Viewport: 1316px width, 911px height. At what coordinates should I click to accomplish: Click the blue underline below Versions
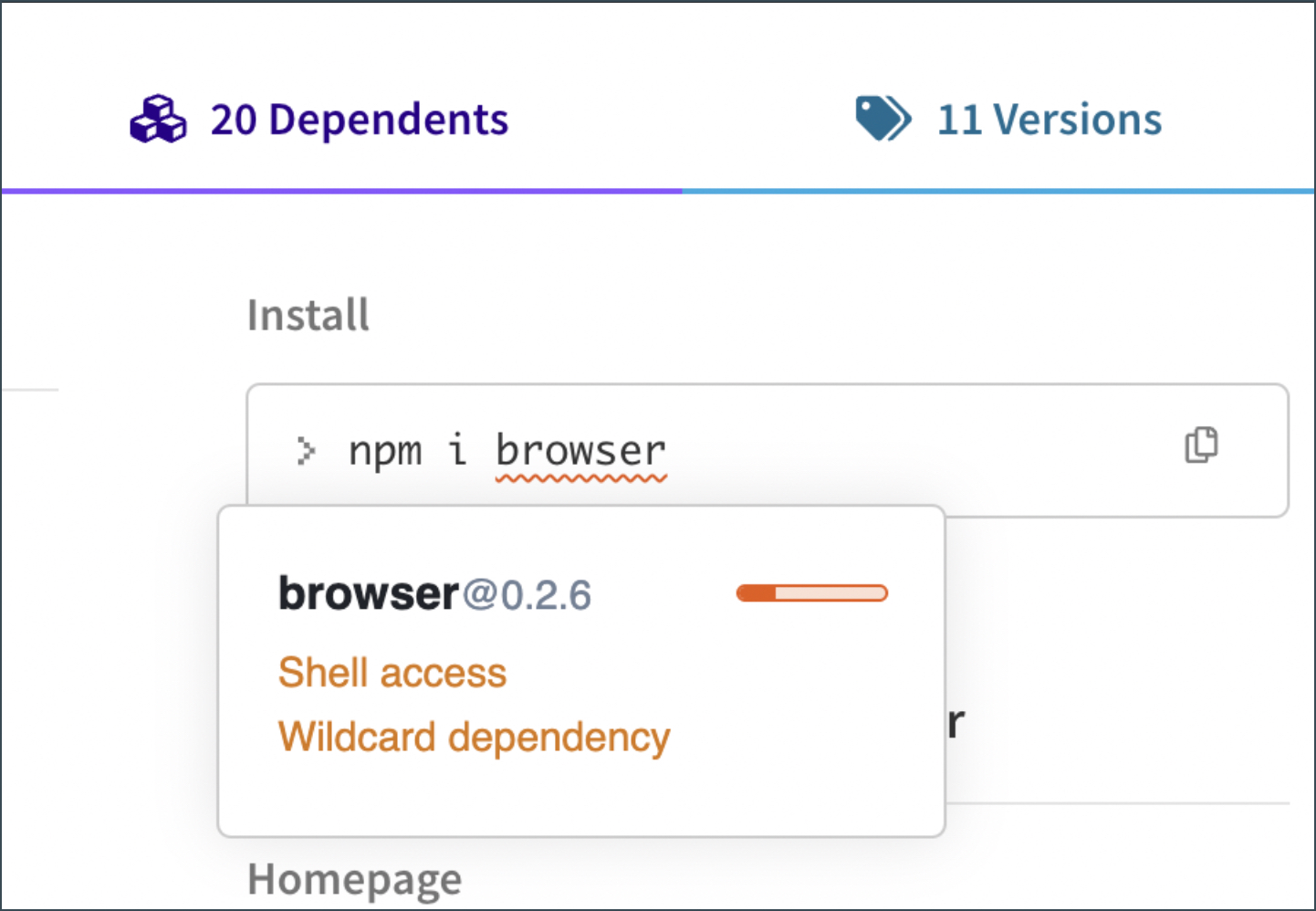[x=997, y=191]
